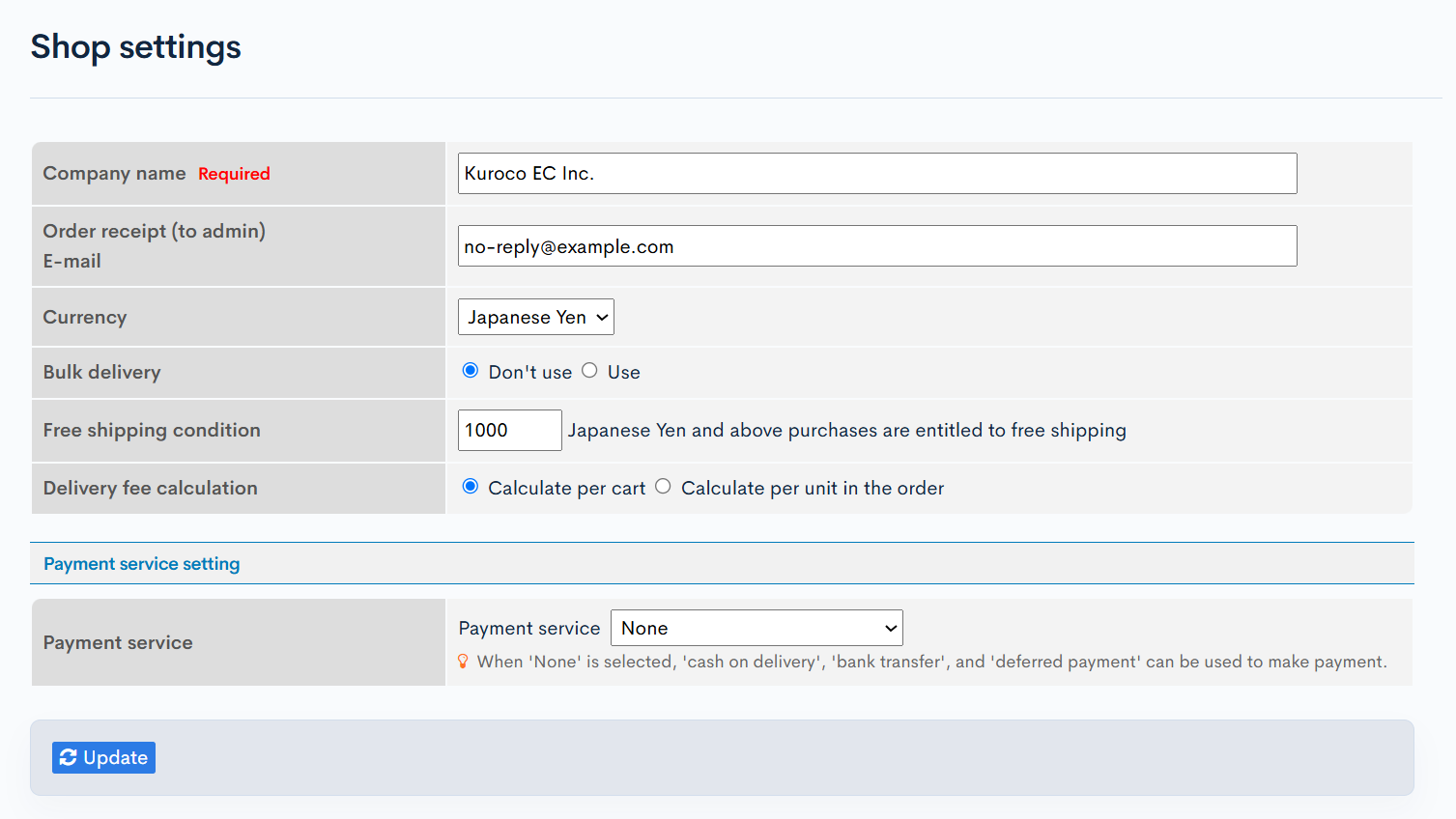
Task: Click the "Payment service setting" section heading
Action: point(142,564)
